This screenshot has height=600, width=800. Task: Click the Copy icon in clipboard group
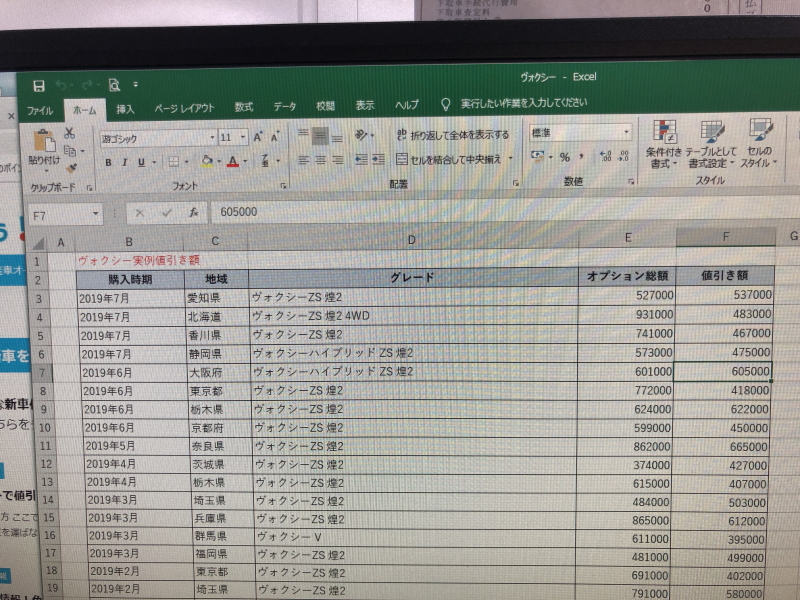(x=70, y=151)
